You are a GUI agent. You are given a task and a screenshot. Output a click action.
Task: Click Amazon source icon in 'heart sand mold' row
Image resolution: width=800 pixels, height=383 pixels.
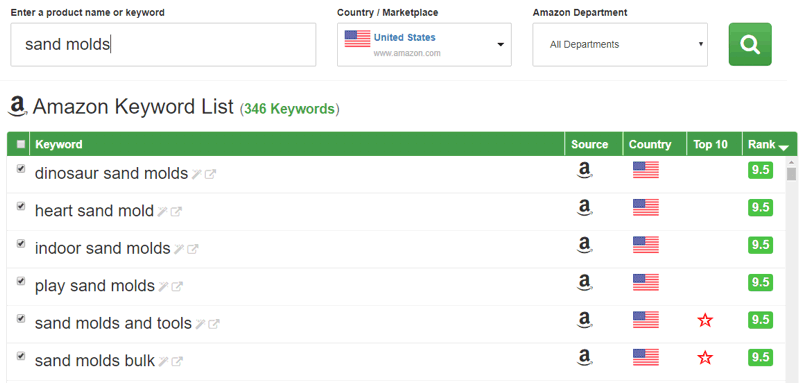coord(584,208)
